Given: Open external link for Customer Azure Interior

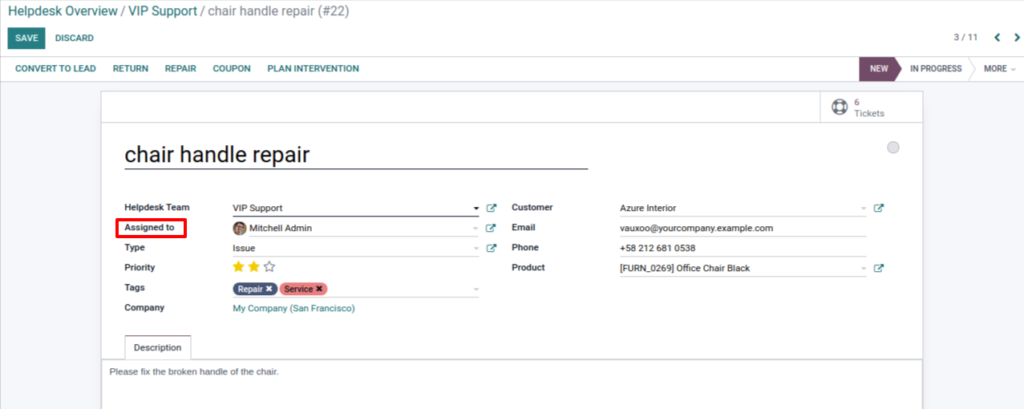Looking at the screenshot, I should tap(878, 208).
